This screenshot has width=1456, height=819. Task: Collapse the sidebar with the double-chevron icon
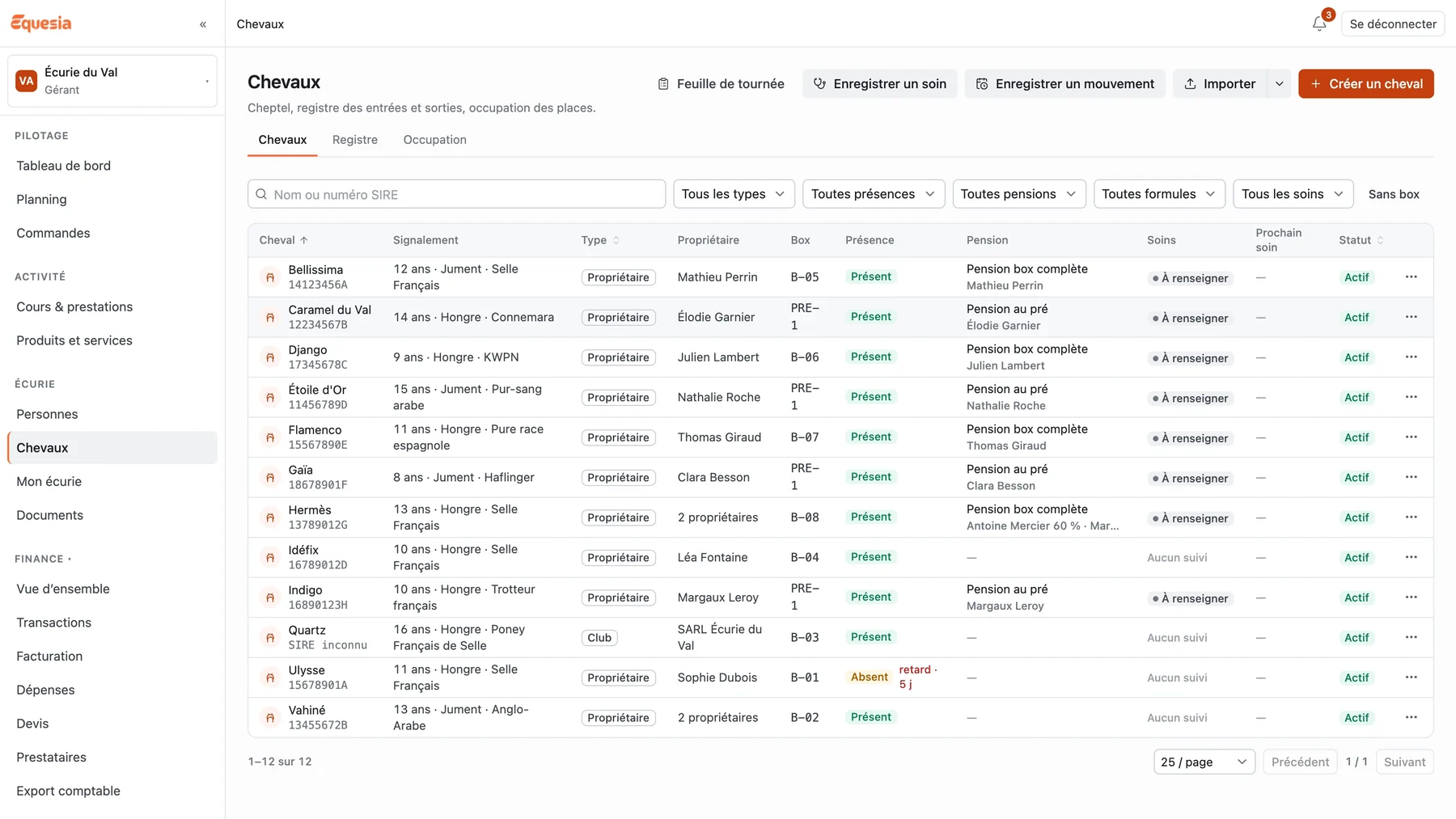(x=203, y=24)
